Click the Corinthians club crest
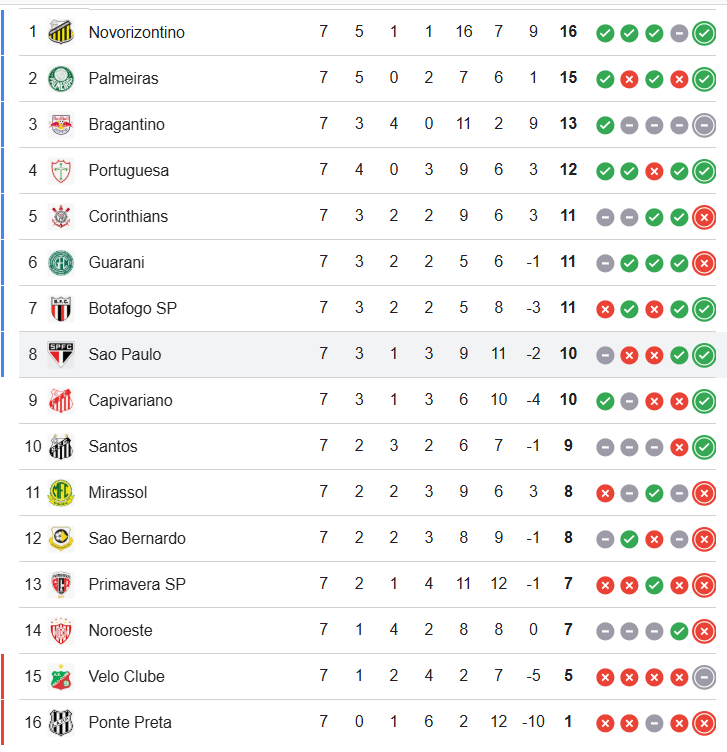The height and width of the screenshot is (752, 727). tap(61, 216)
